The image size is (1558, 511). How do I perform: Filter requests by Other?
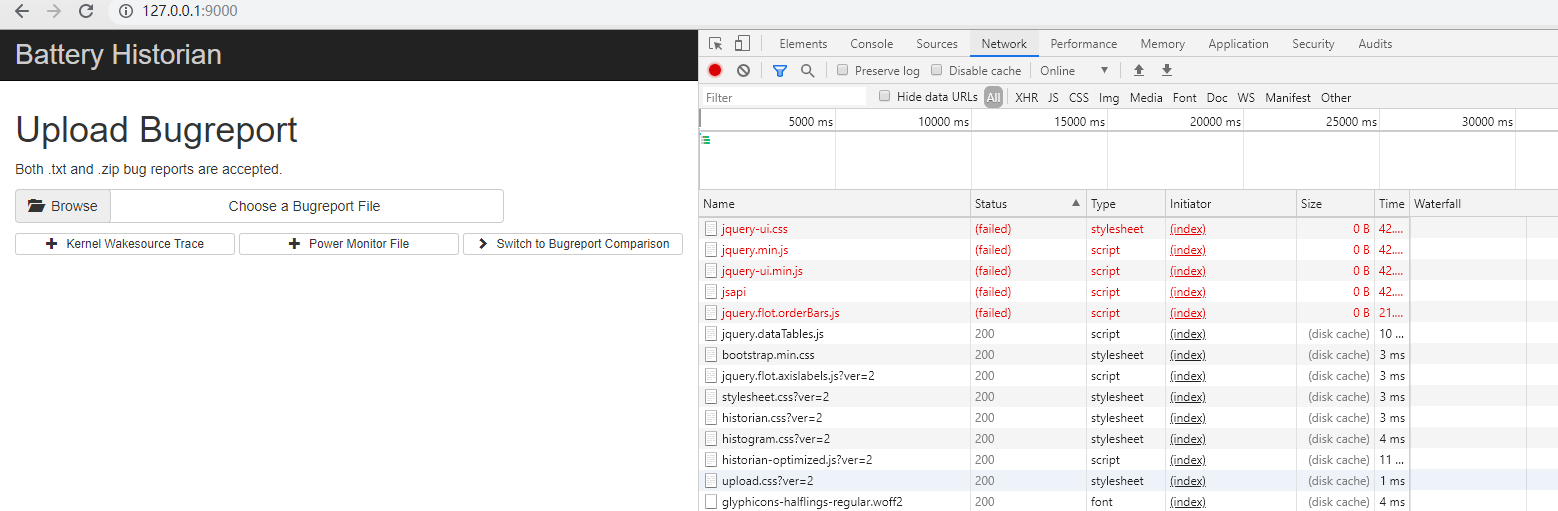pyautogui.click(x=1336, y=98)
